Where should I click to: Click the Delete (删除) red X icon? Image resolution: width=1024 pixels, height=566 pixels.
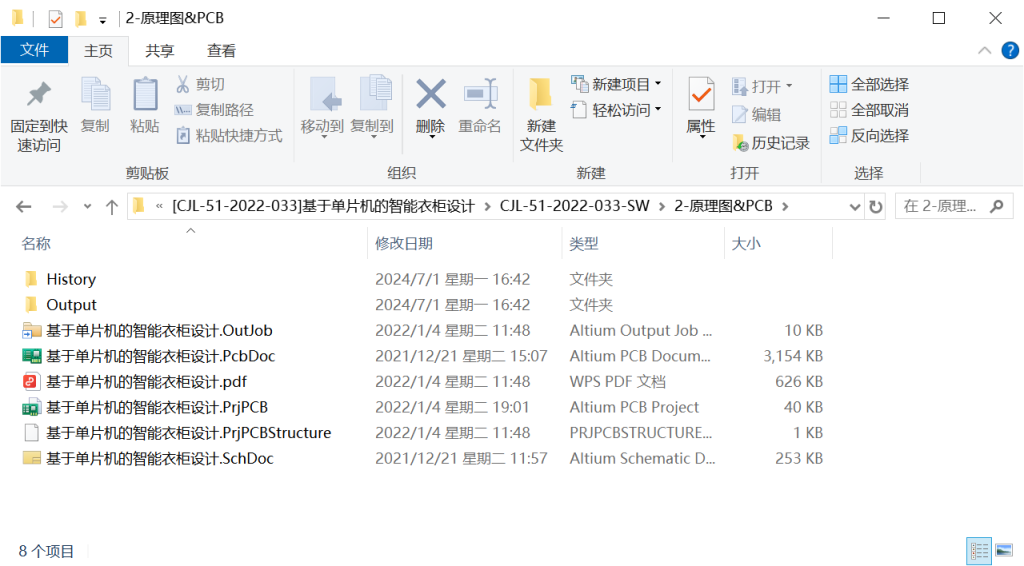pos(431,95)
